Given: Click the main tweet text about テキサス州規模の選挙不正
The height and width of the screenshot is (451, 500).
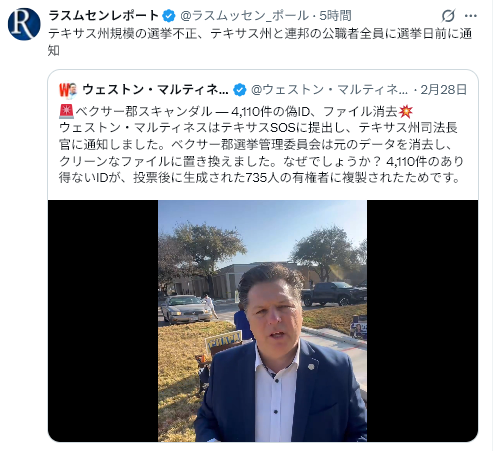Looking at the screenshot, I should click(x=260, y=42).
